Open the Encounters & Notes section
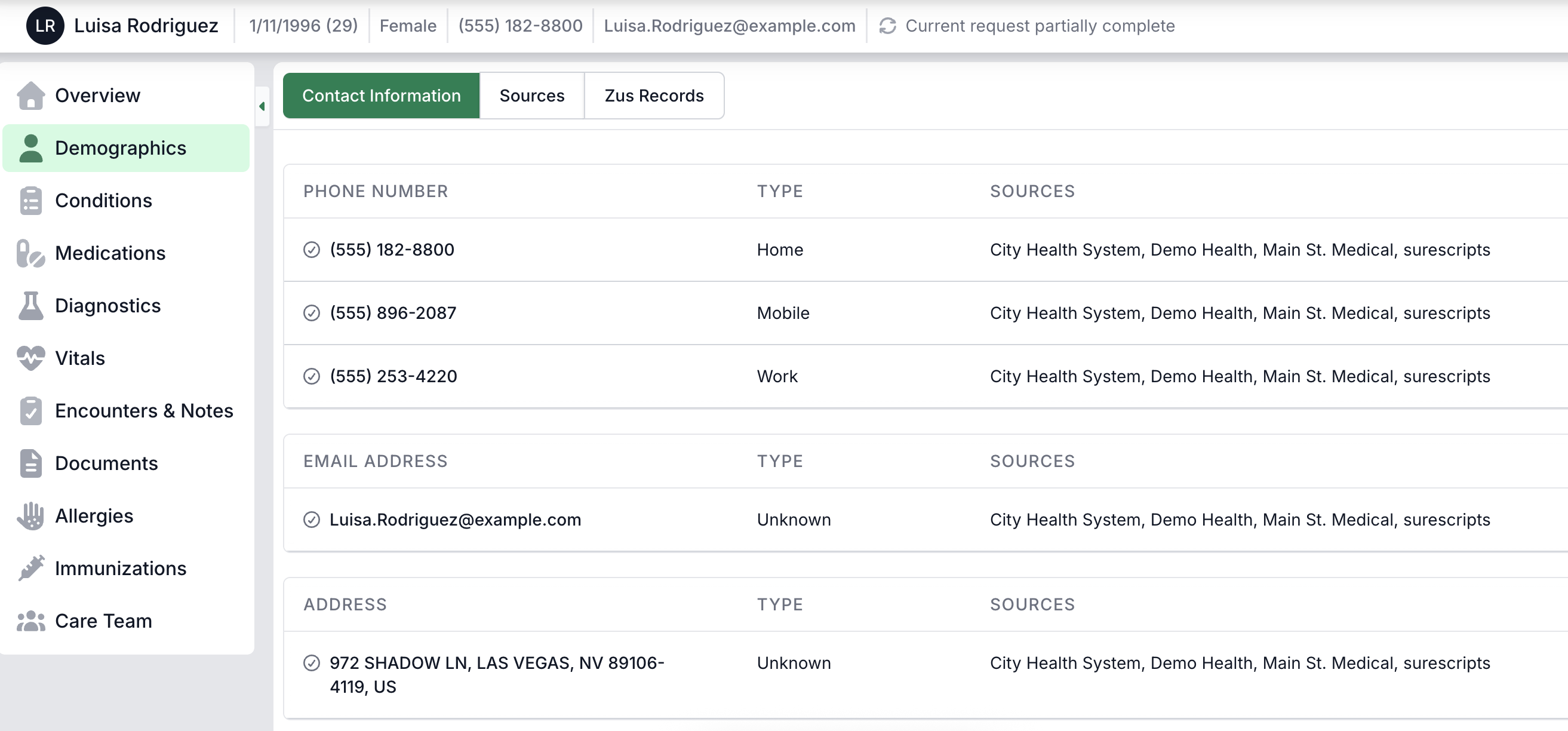Screen dimensions: 1568x731 144,411
